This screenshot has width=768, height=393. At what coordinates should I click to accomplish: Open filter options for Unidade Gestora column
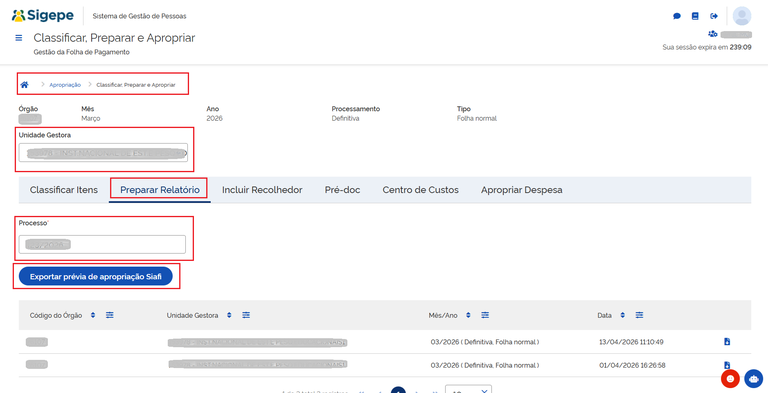246,315
